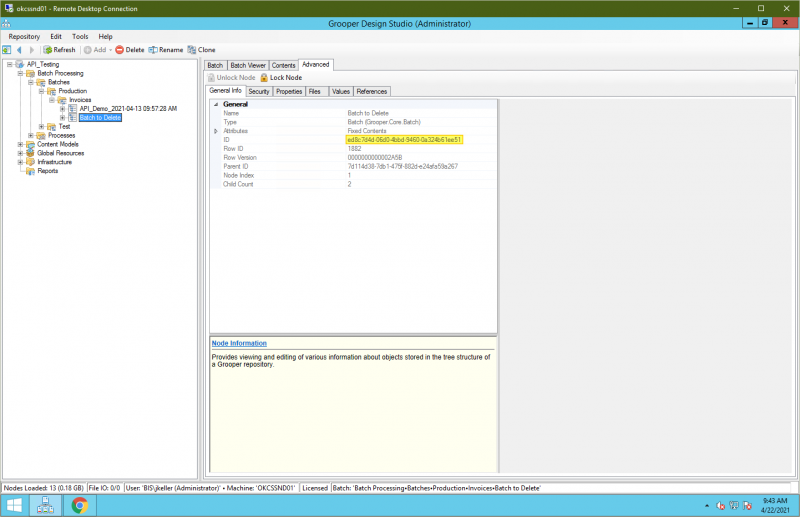Click the Node Information link
The width and height of the screenshot is (800, 517).
point(239,343)
